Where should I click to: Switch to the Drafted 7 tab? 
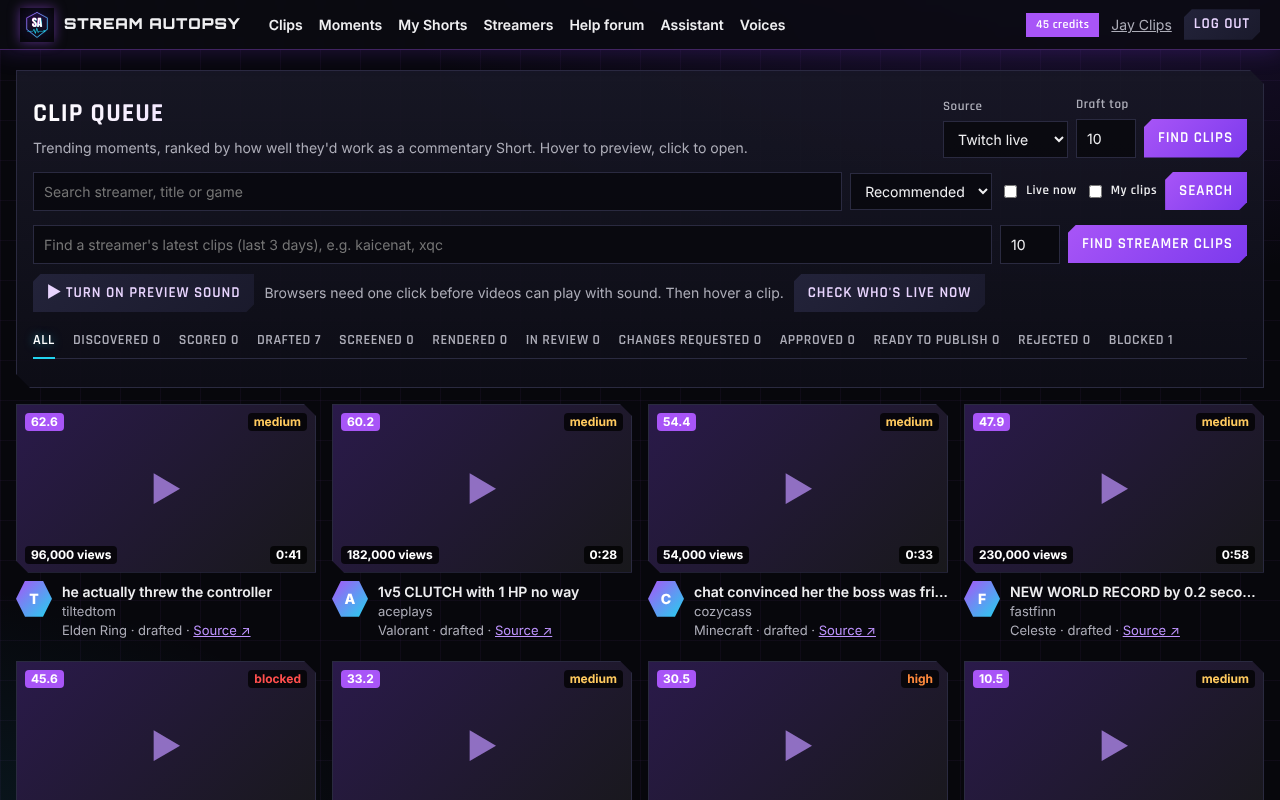(289, 340)
